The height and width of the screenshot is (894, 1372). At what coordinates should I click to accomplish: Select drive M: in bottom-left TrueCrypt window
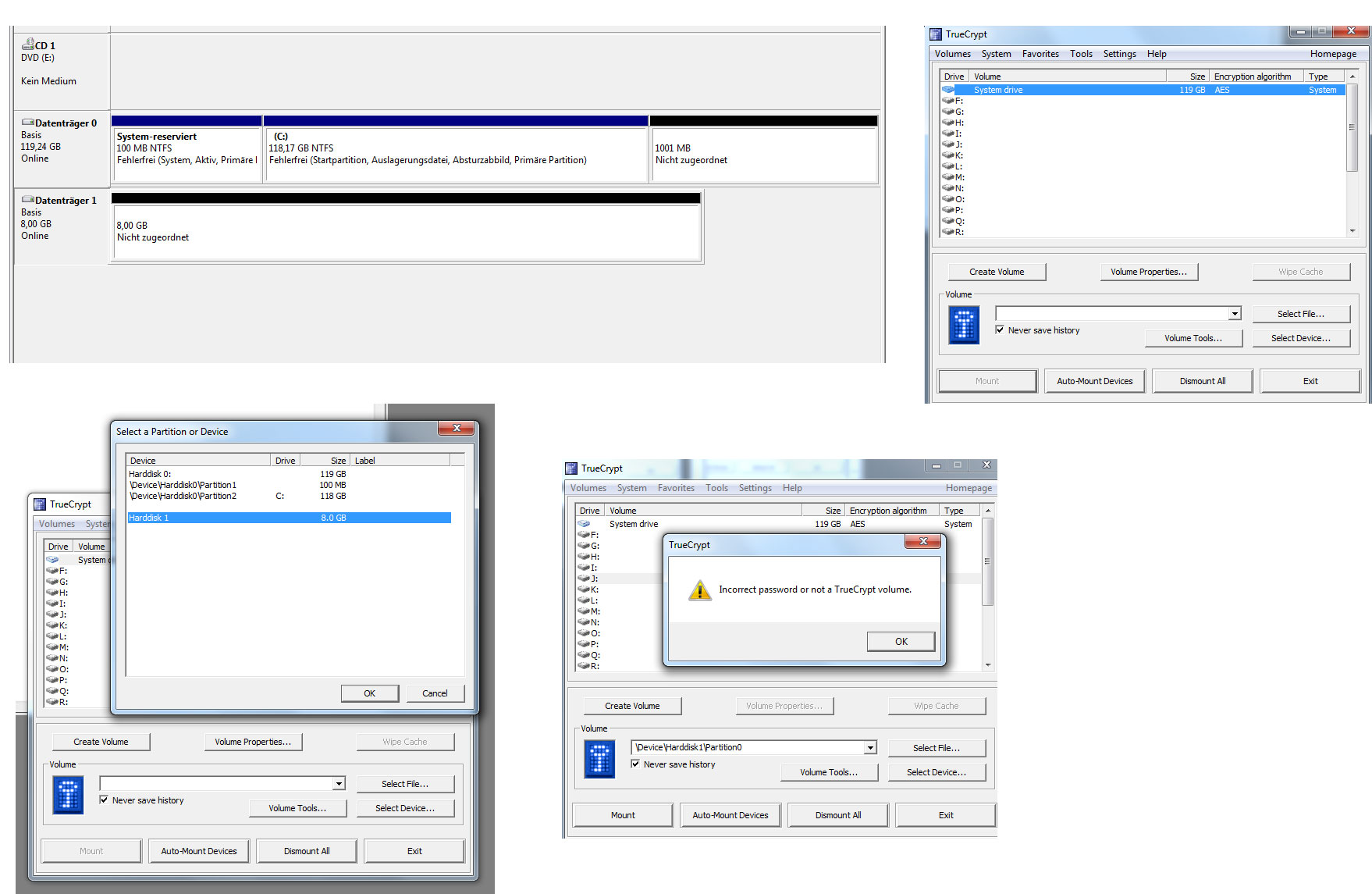58,647
